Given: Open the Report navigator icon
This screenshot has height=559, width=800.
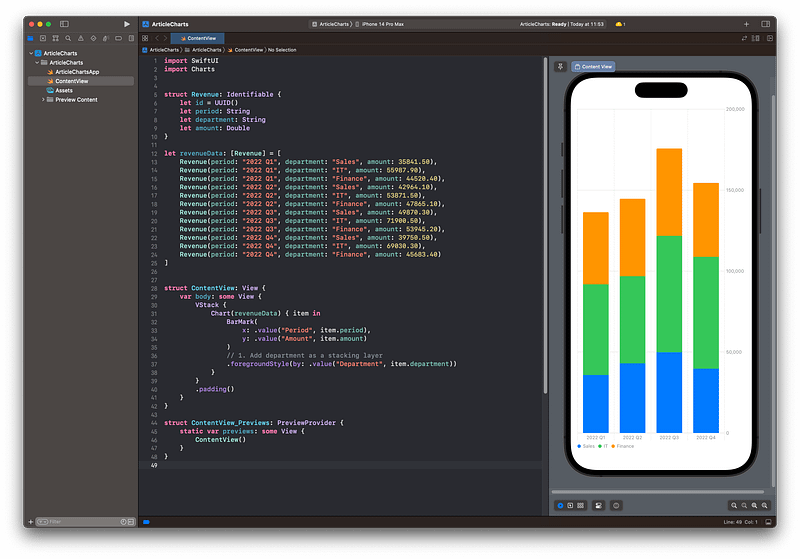Looking at the screenshot, I should pos(131,38).
